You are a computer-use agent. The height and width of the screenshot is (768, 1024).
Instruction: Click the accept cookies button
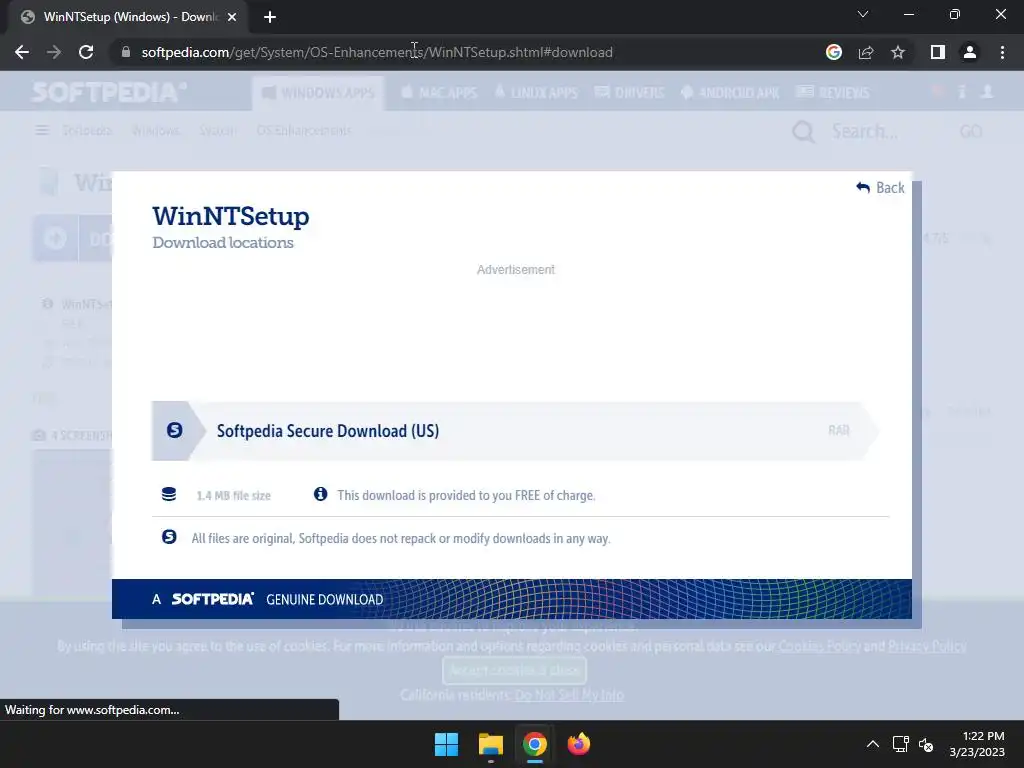(x=514, y=670)
